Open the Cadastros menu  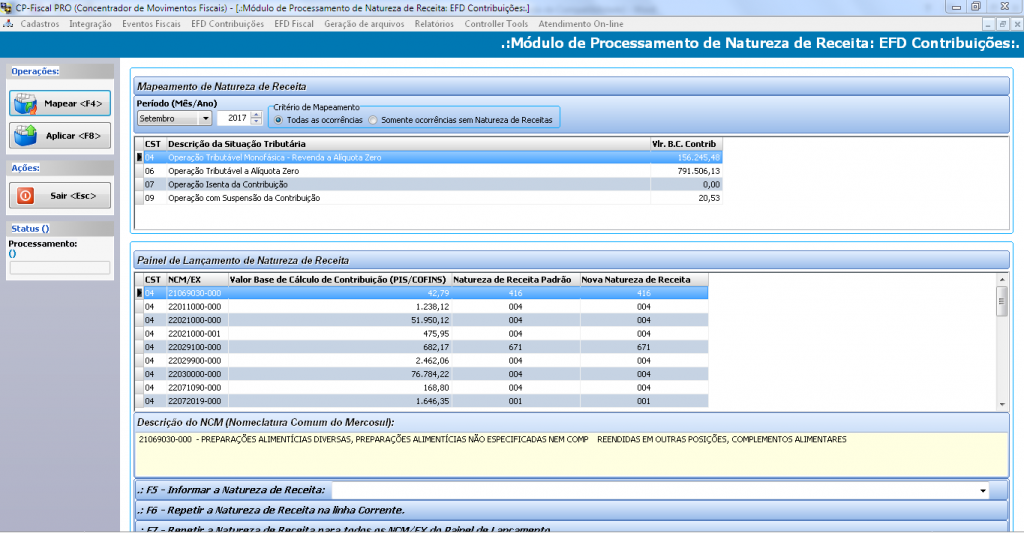(40, 24)
